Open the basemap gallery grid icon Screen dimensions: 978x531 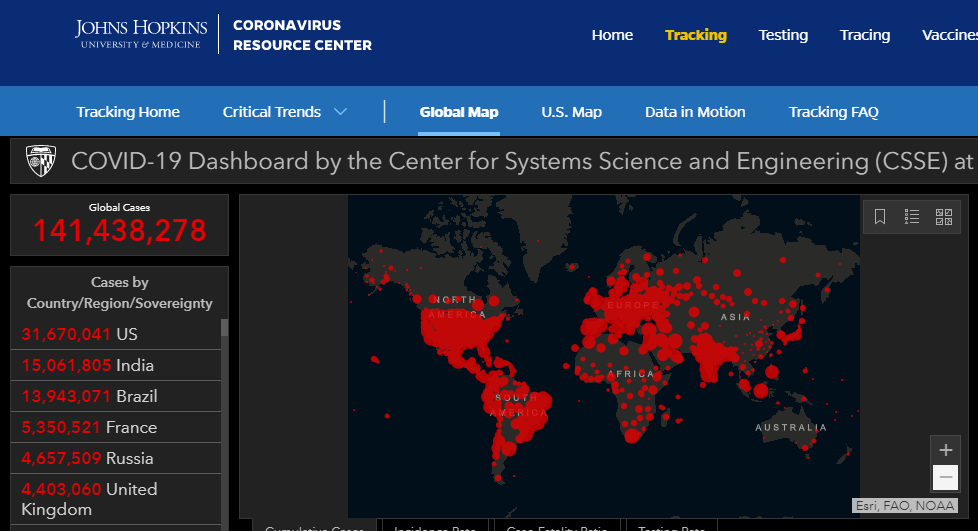[x=943, y=216]
